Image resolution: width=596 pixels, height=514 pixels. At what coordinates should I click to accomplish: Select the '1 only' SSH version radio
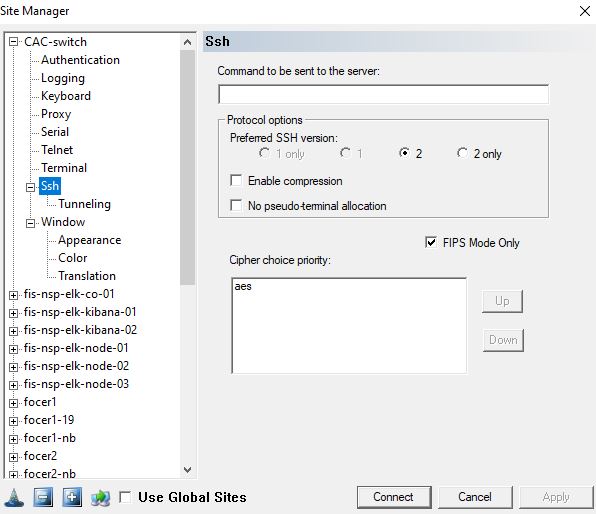(x=264, y=153)
